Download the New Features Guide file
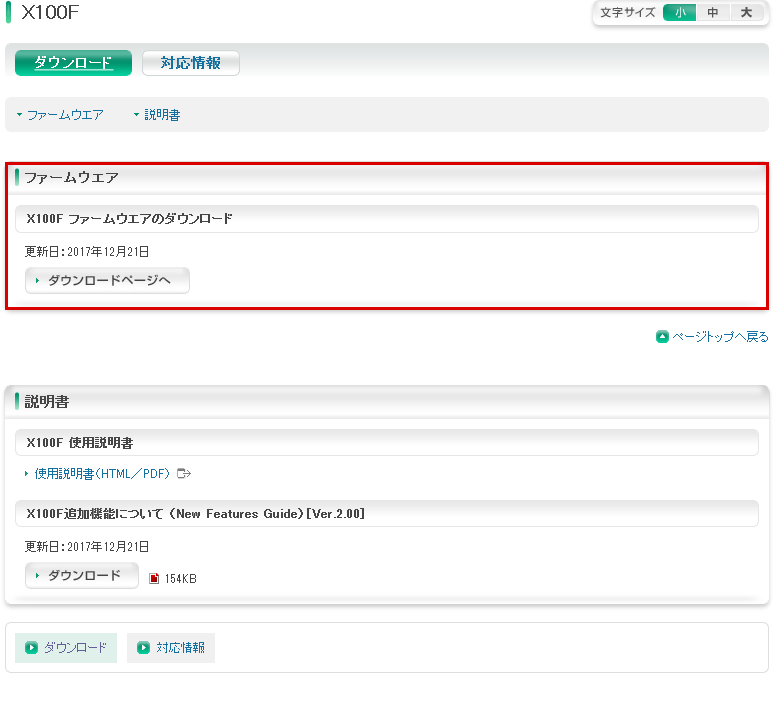This screenshot has height=702, width=774. (x=83, y=575)
